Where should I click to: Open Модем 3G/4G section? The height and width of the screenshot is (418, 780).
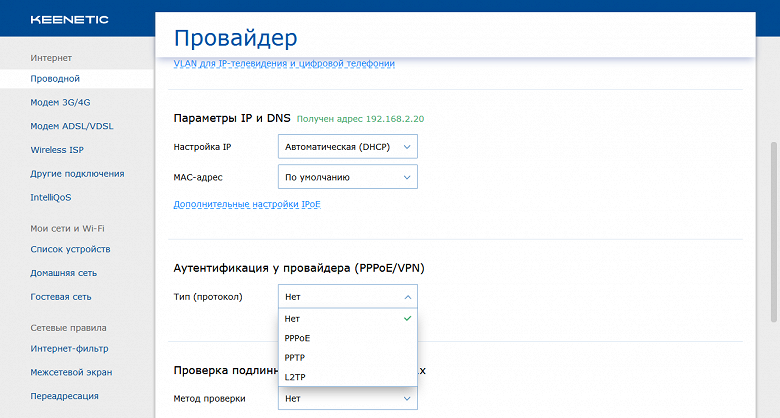(60, 103)
